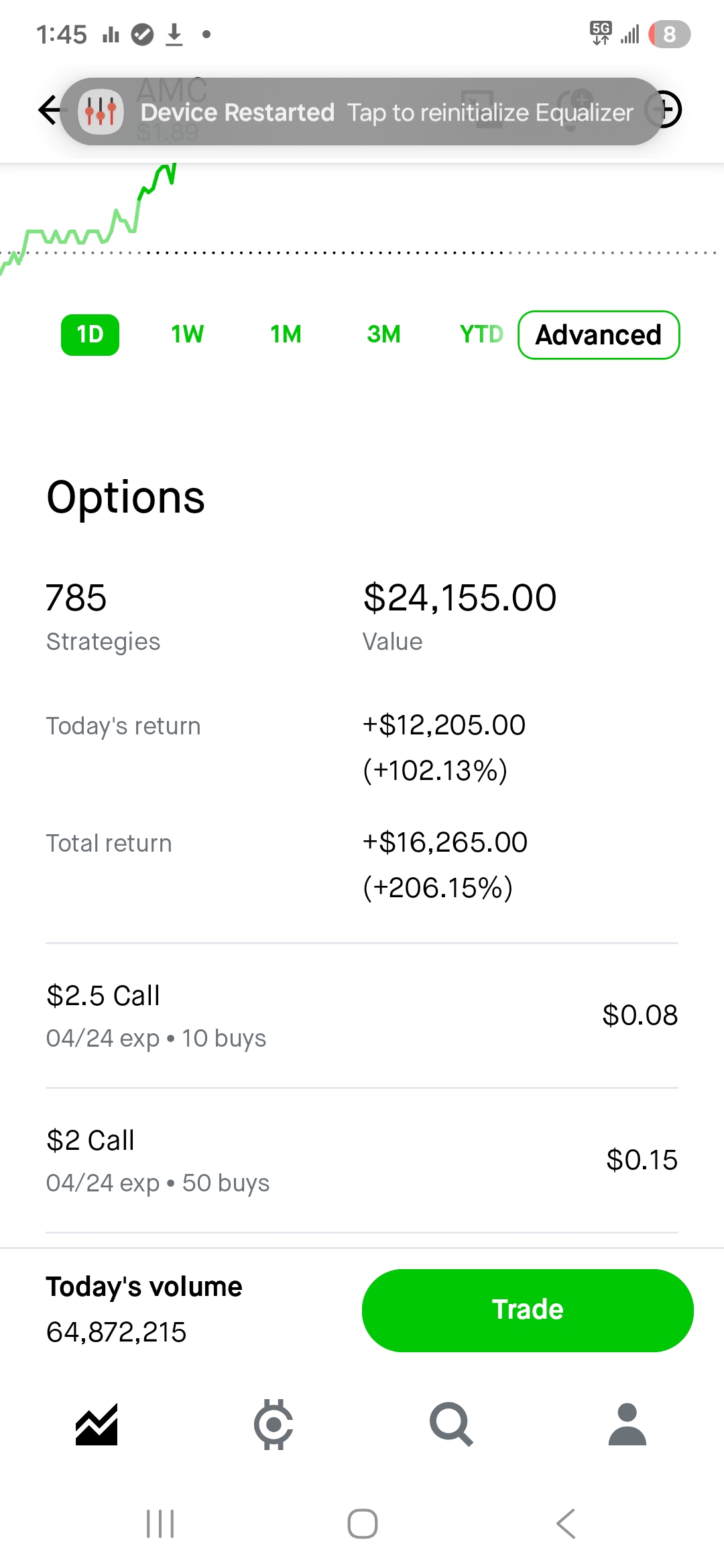The image size is (724, 1568).
Task: Select the 1D chart range
Action: pyautogui.click(x=90, y=334)
